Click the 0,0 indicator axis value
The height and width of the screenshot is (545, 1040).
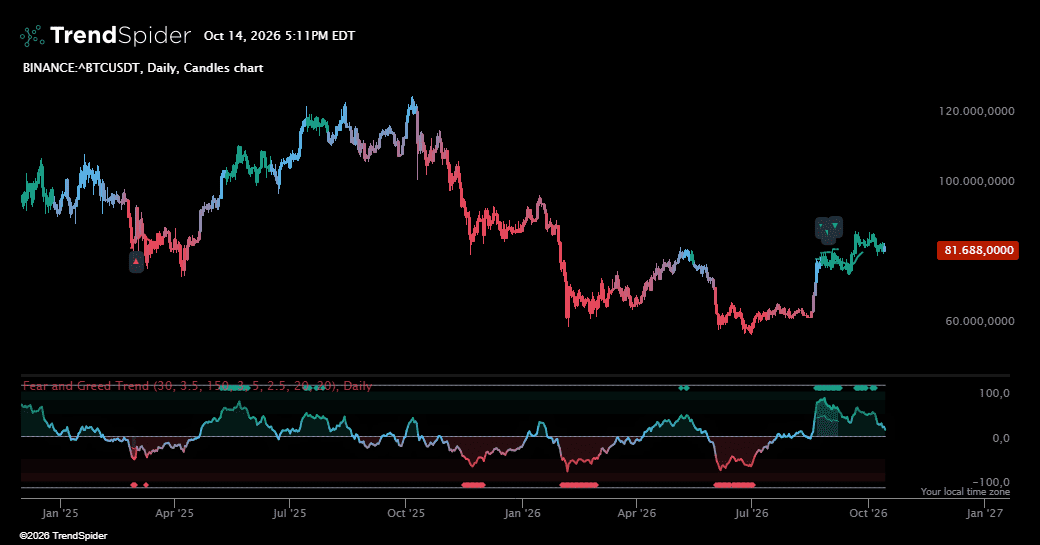coord(1001,438)
